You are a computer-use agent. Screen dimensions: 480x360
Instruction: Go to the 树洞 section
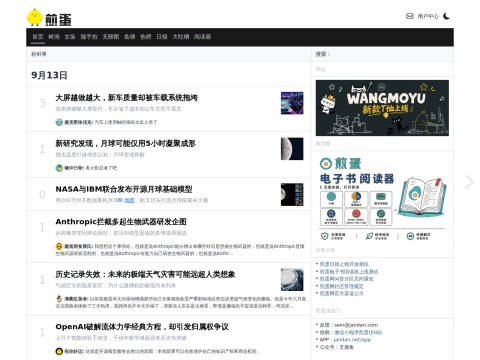(54, 37)
